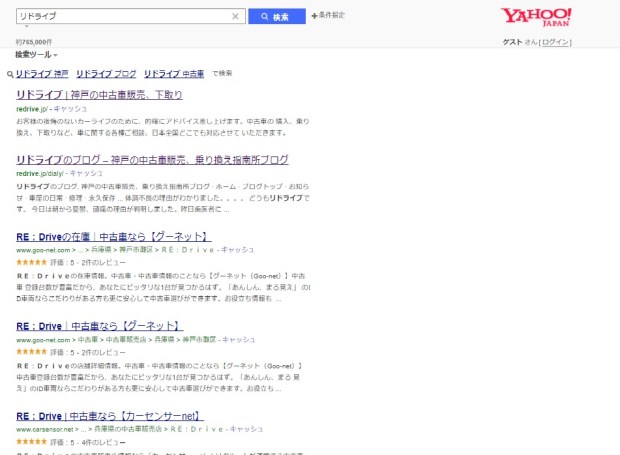Screen dimensions: 620x455
Task: Select related search リドライブ ブログ
Action: coord(106,74)
